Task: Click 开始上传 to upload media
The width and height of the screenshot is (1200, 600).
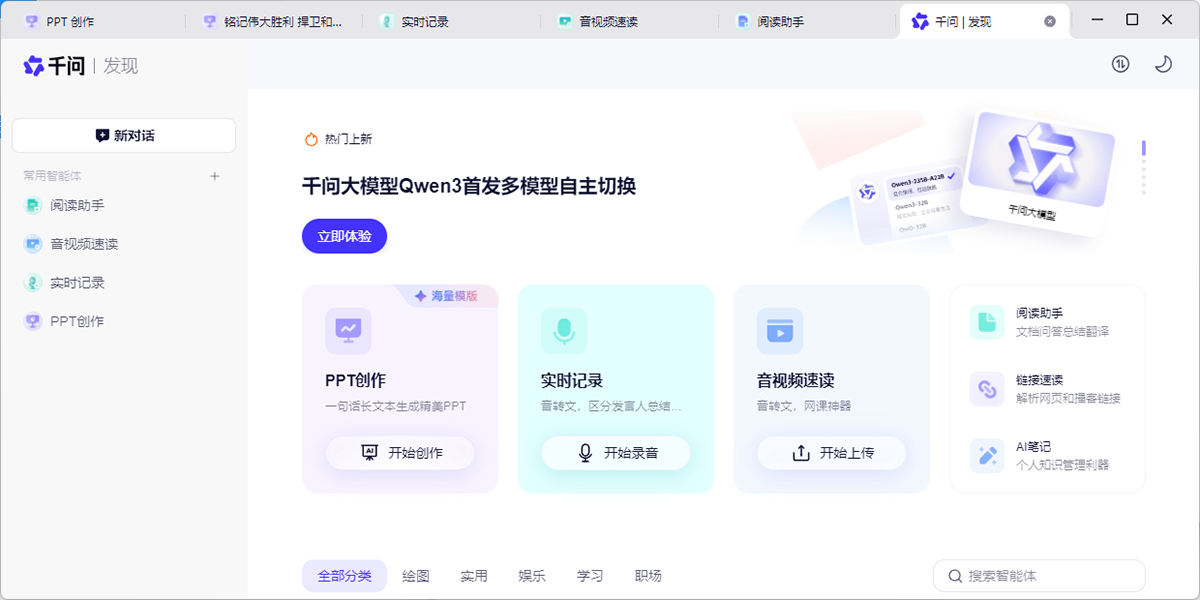Action: click(831, 453)
